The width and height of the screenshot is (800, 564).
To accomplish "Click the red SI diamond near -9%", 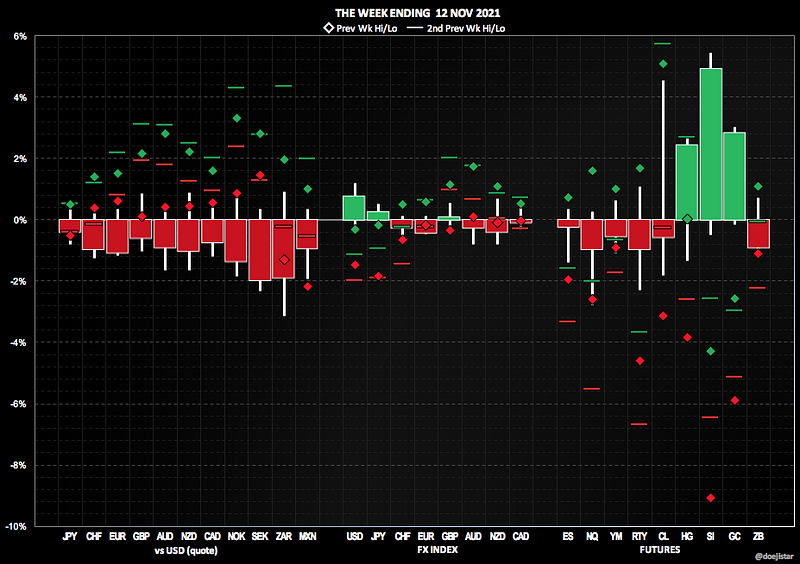I will tap(711, 498).
